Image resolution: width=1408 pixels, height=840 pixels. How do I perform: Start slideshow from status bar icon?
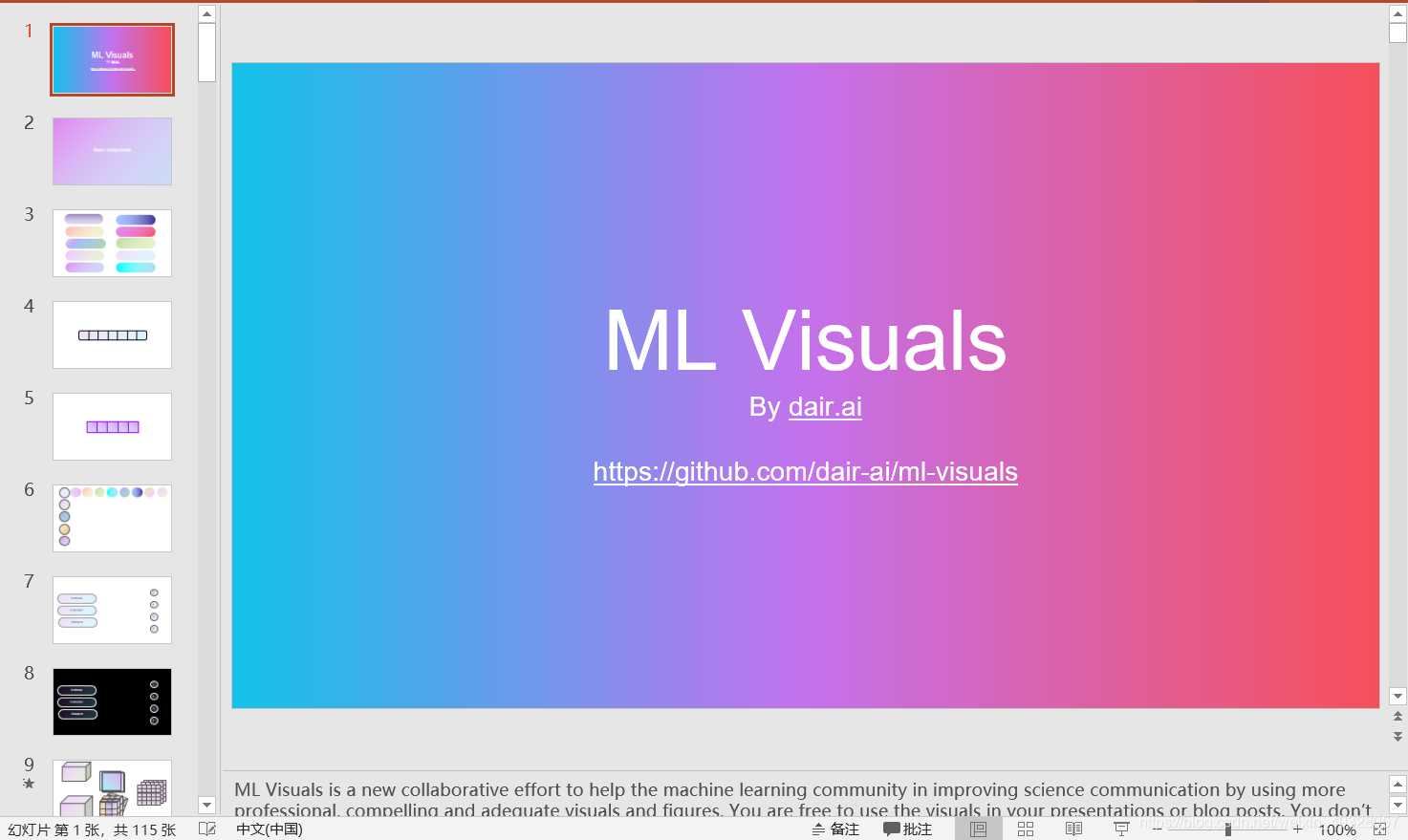pyautogui.click(x=1121, y=829)
